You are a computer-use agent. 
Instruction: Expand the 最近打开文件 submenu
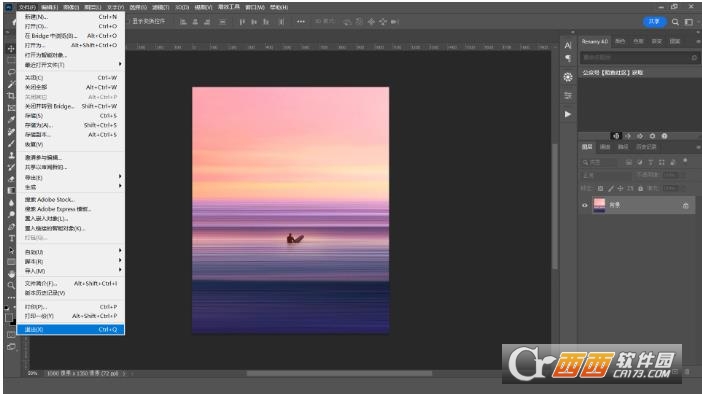71,65
